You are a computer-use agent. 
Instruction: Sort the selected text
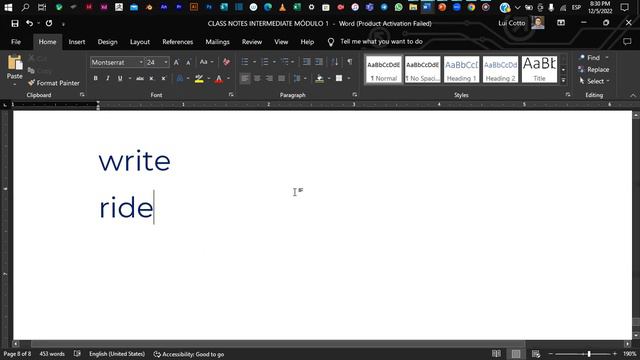coord(335,62)
